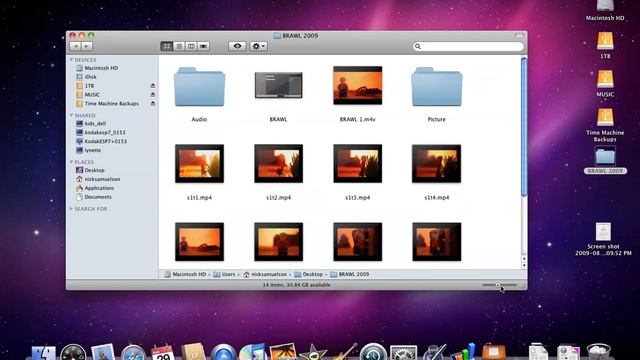The image size is (640, 360).
Task: Click BRAWL 2009 in the path bar
Action: (x=349, y=274)
